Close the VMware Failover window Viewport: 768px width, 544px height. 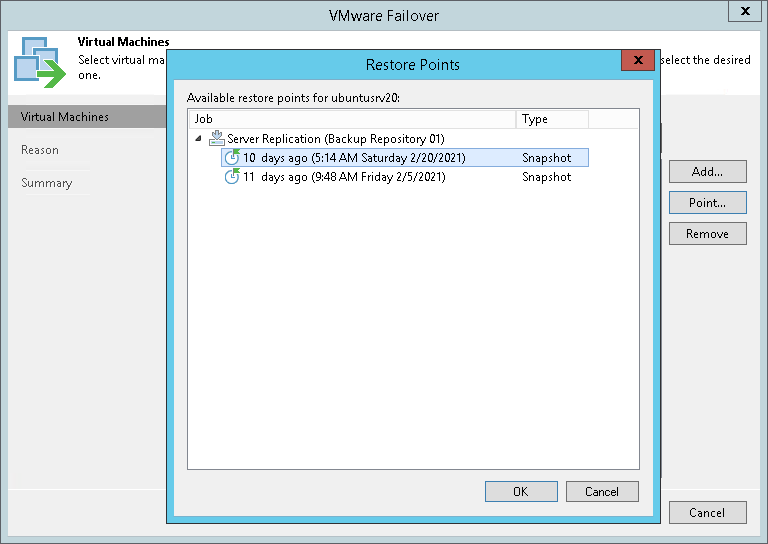click(745, 11)
